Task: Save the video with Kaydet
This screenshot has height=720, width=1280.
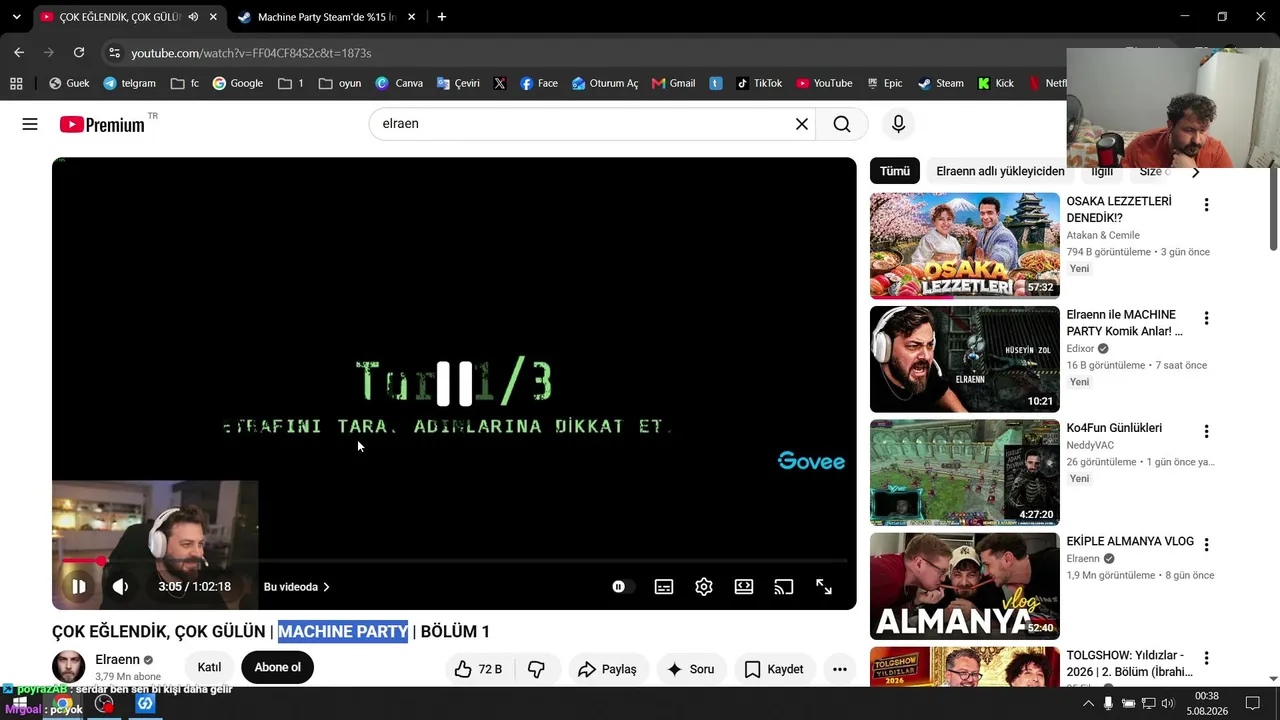Action: click(x=774, y=669)
